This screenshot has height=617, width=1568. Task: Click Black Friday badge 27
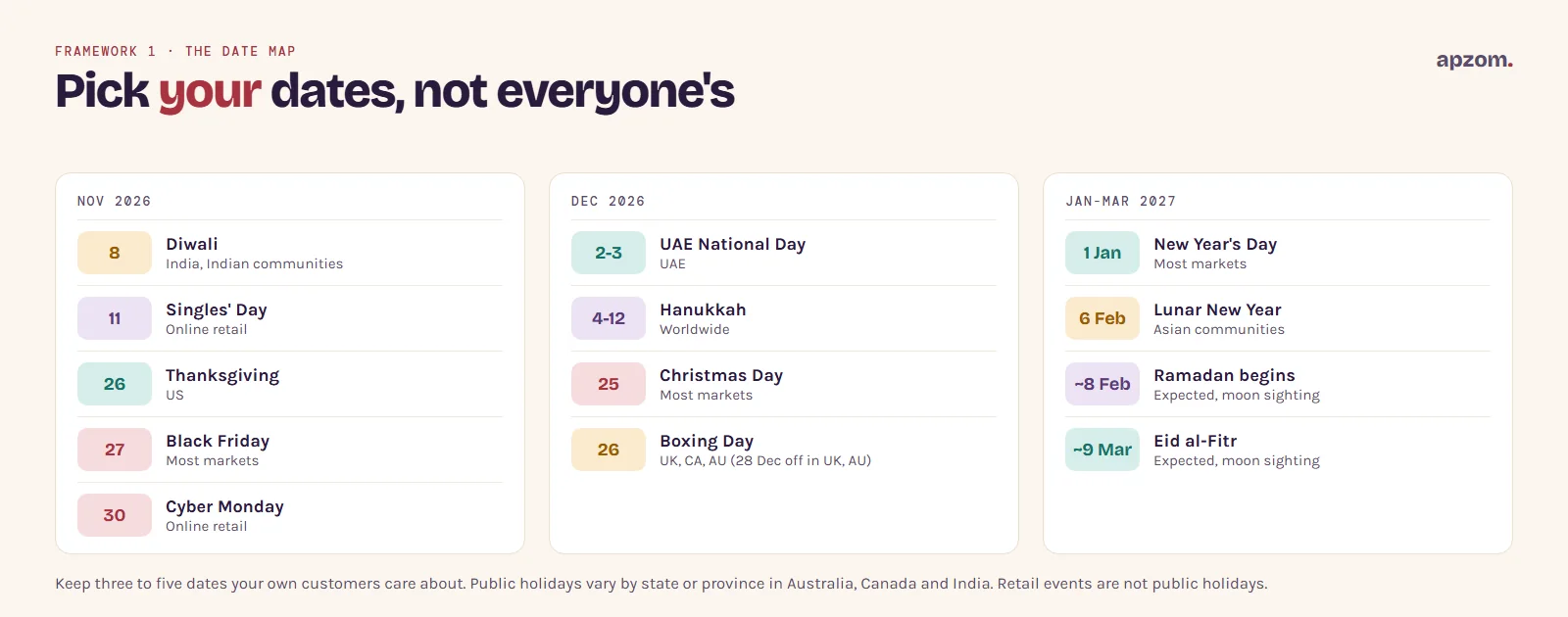tap(115, 450)
